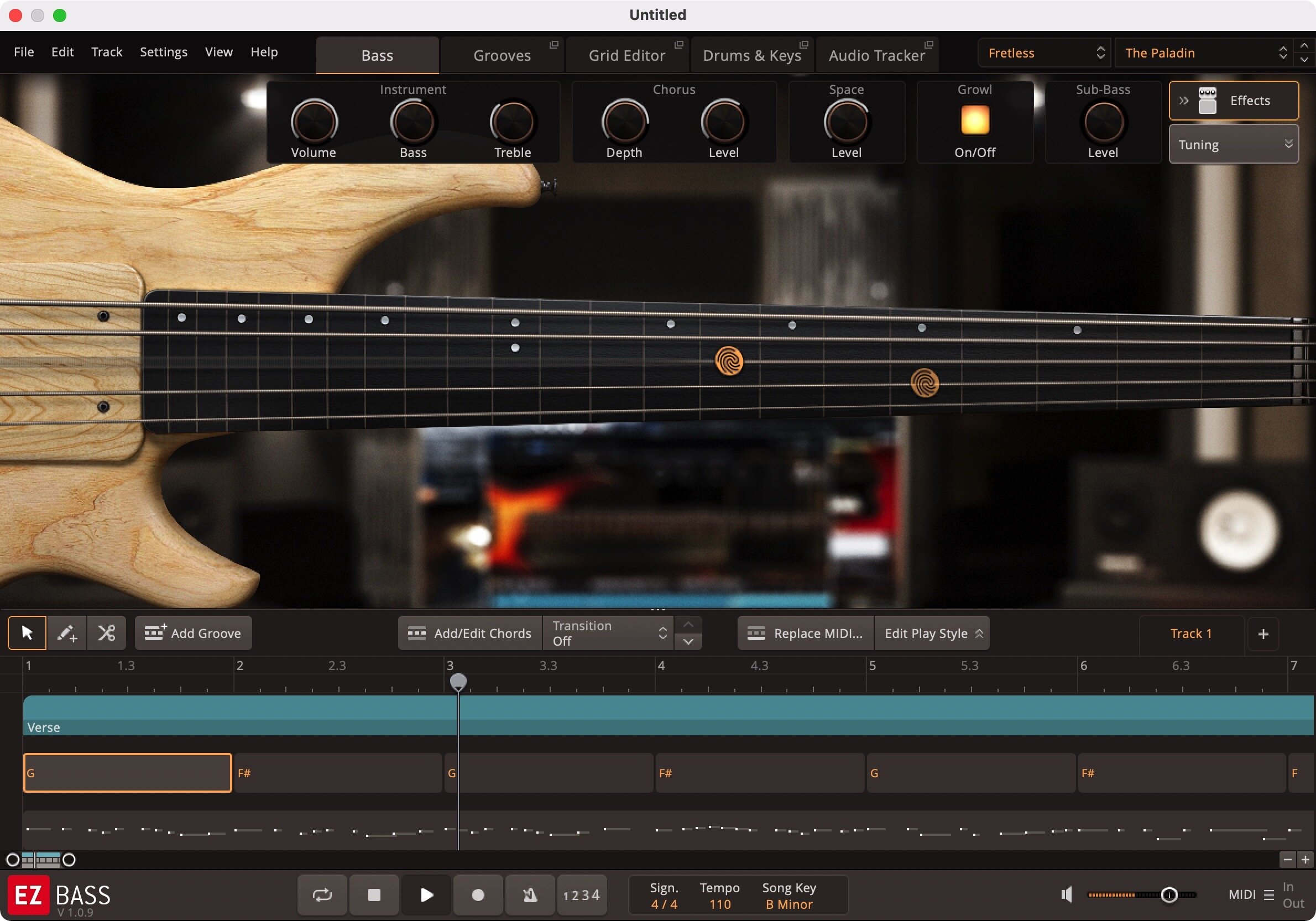Select the scissors cut tool
This screenshot has height=921, width=1316.
coord(107,634)
